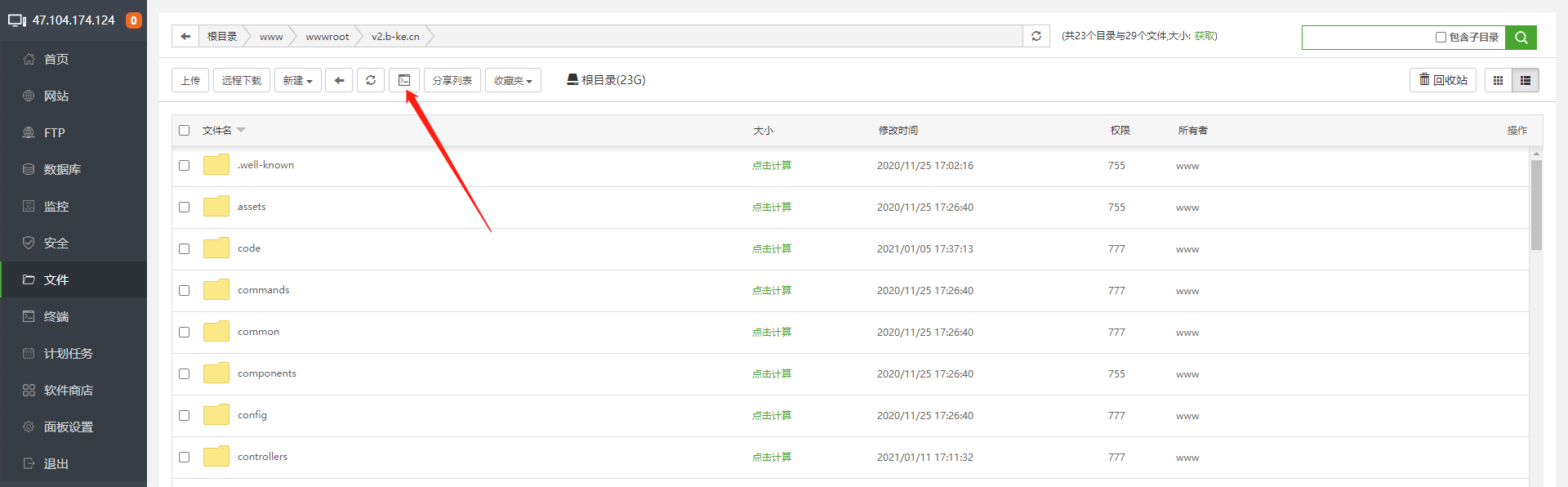The width and height of the screenshot is (1568, 487).
Task: Click the 远程下载 button
Action: (242, 80)
